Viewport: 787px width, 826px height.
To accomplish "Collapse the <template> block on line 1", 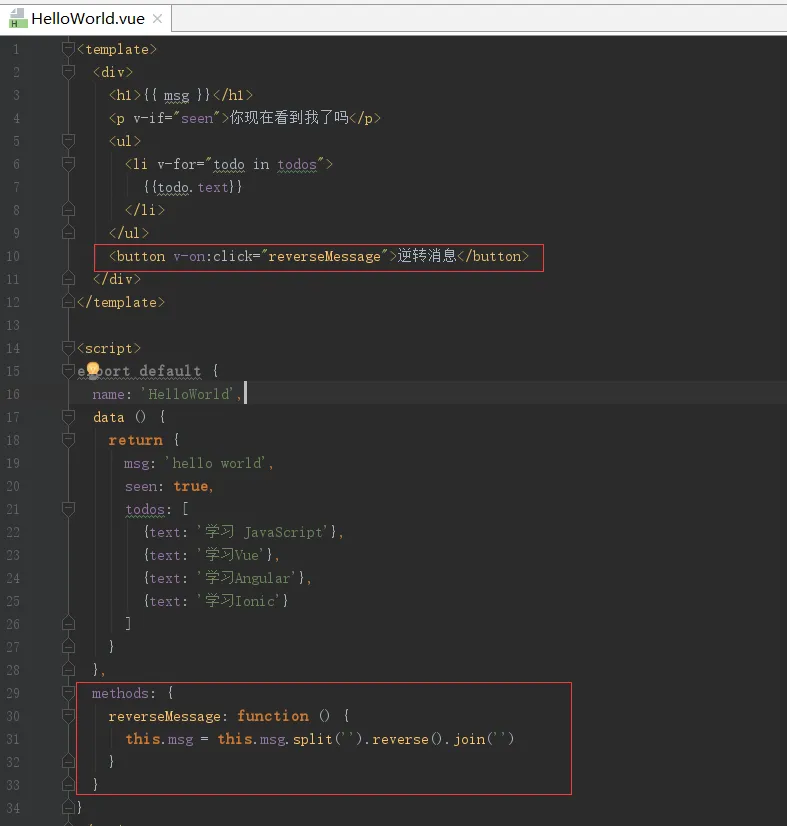I will coord(68,49).
